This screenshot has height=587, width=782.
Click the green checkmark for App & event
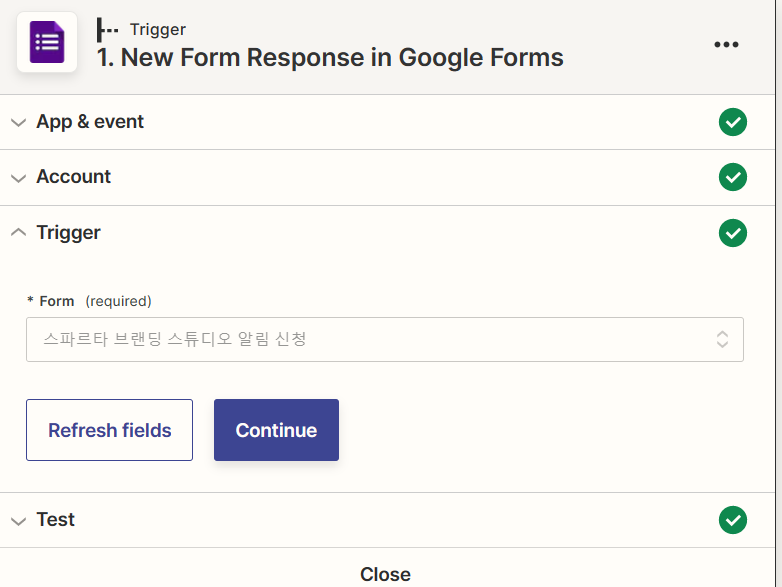click(x=733, y=122)
